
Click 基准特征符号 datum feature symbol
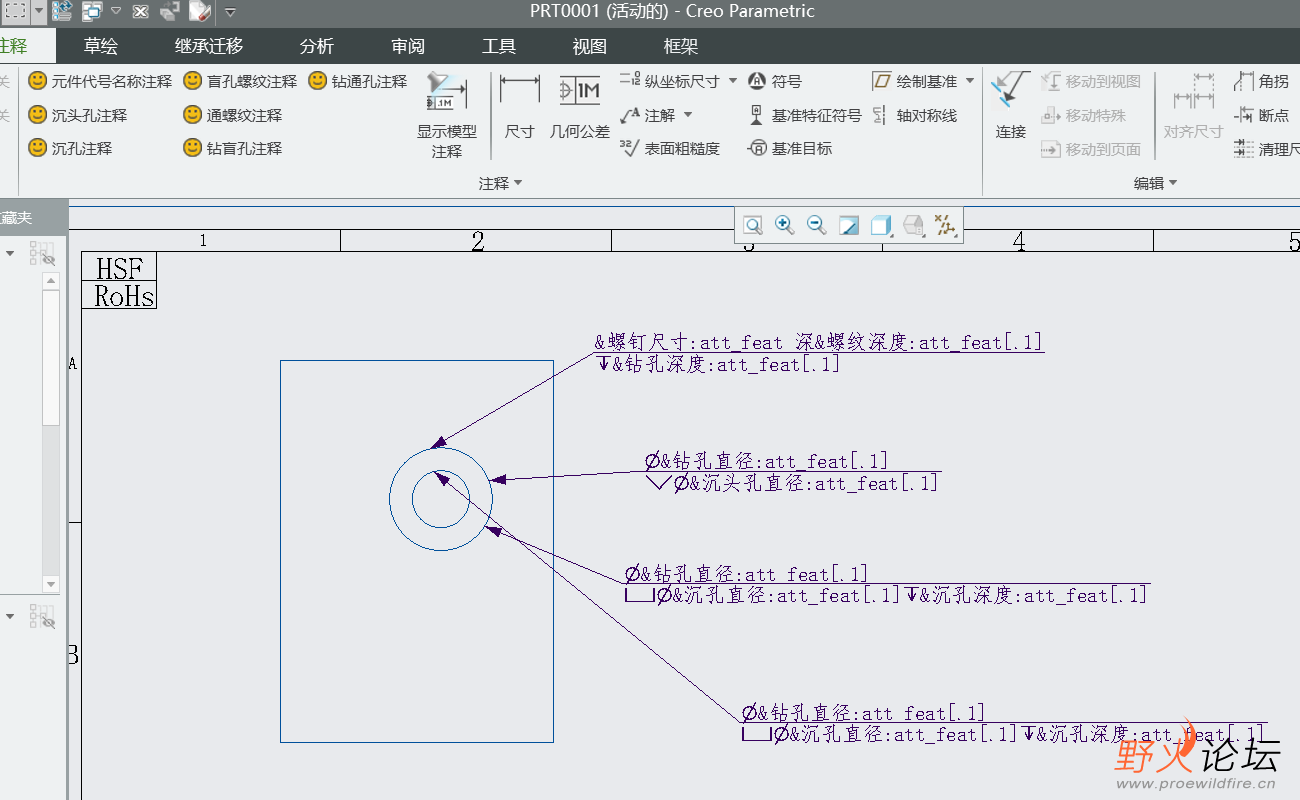804,115
